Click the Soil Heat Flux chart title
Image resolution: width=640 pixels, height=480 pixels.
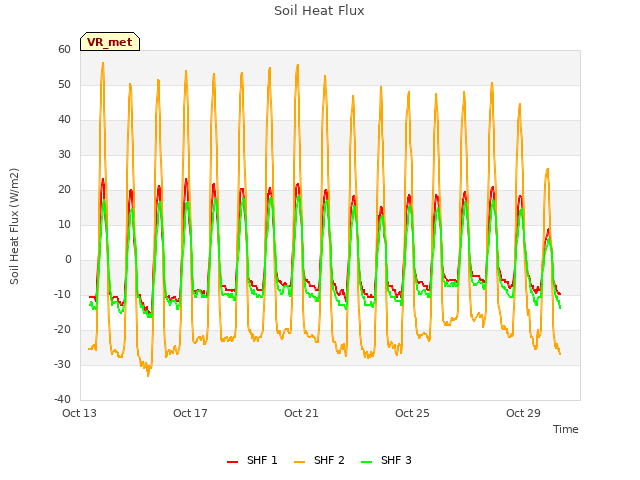tap(319, 11)
